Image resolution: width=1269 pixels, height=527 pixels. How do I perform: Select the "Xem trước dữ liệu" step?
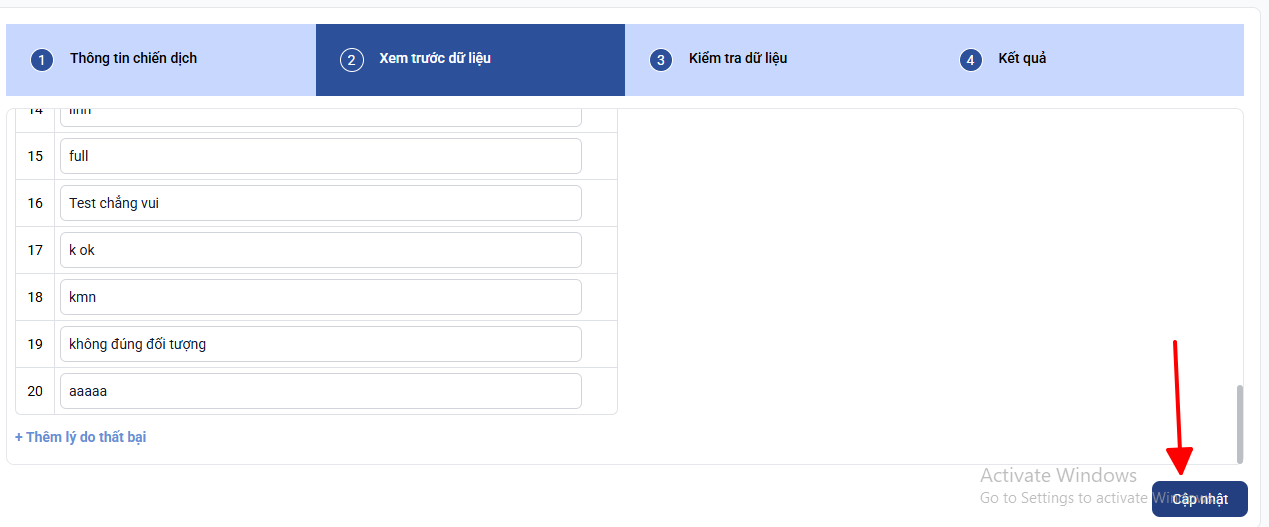[x=435, y=58]
